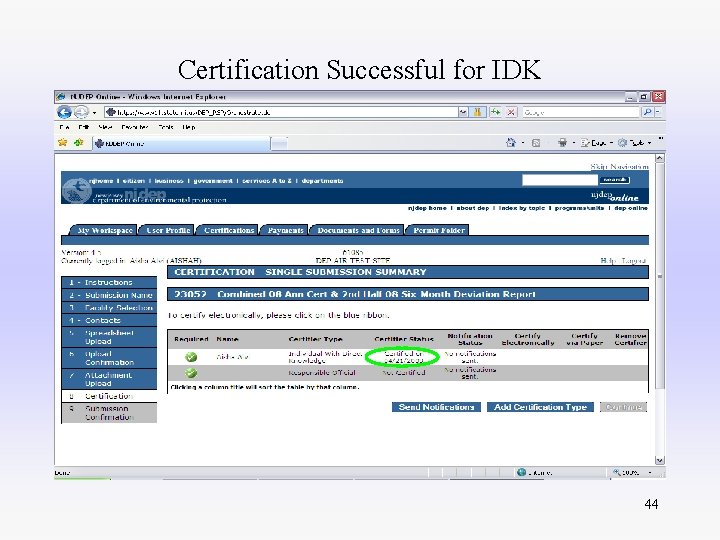Go to step 5 Spreadsheet Upload
Screen dimensions: 720x540
[109, 337]
